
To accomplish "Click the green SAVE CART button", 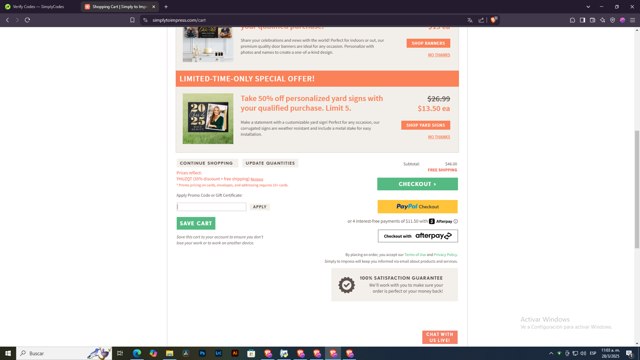I will [196, 223].
